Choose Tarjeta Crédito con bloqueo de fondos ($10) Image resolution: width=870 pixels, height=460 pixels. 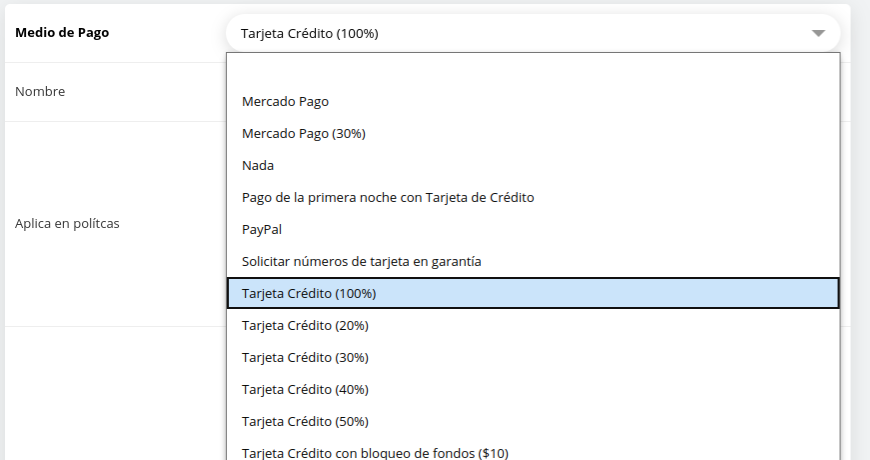pyautogui.click(x=375, y=452)
